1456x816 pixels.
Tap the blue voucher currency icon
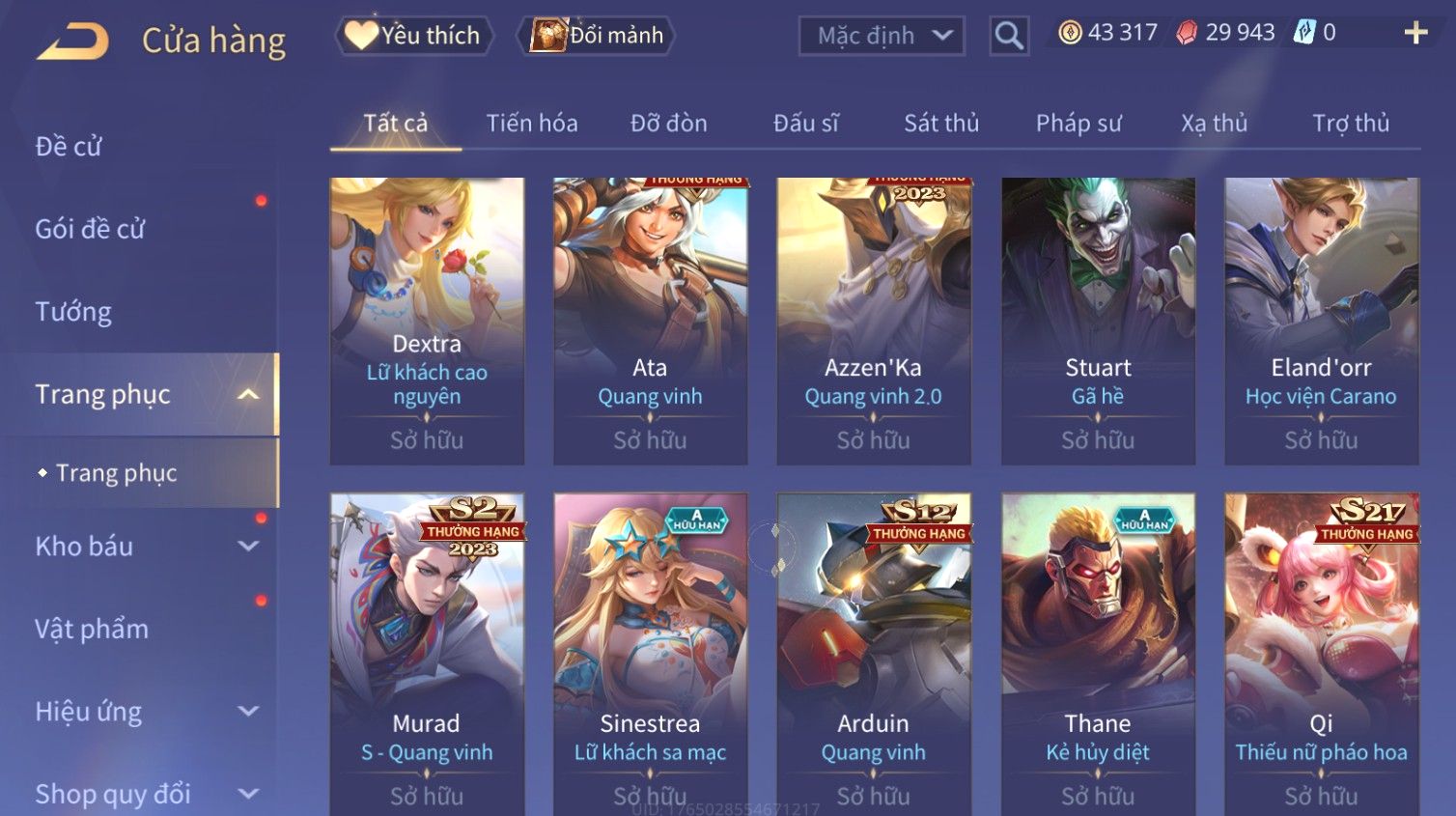click(1304, 32)
